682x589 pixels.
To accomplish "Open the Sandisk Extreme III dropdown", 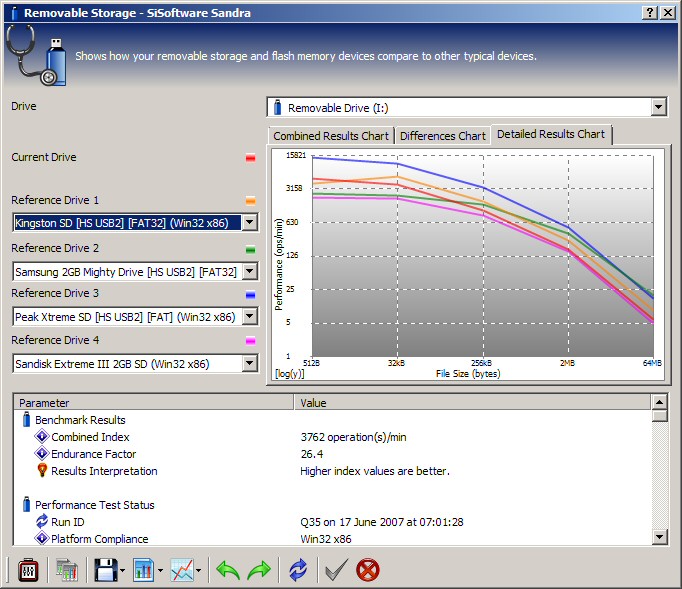I will pos(250,363).
